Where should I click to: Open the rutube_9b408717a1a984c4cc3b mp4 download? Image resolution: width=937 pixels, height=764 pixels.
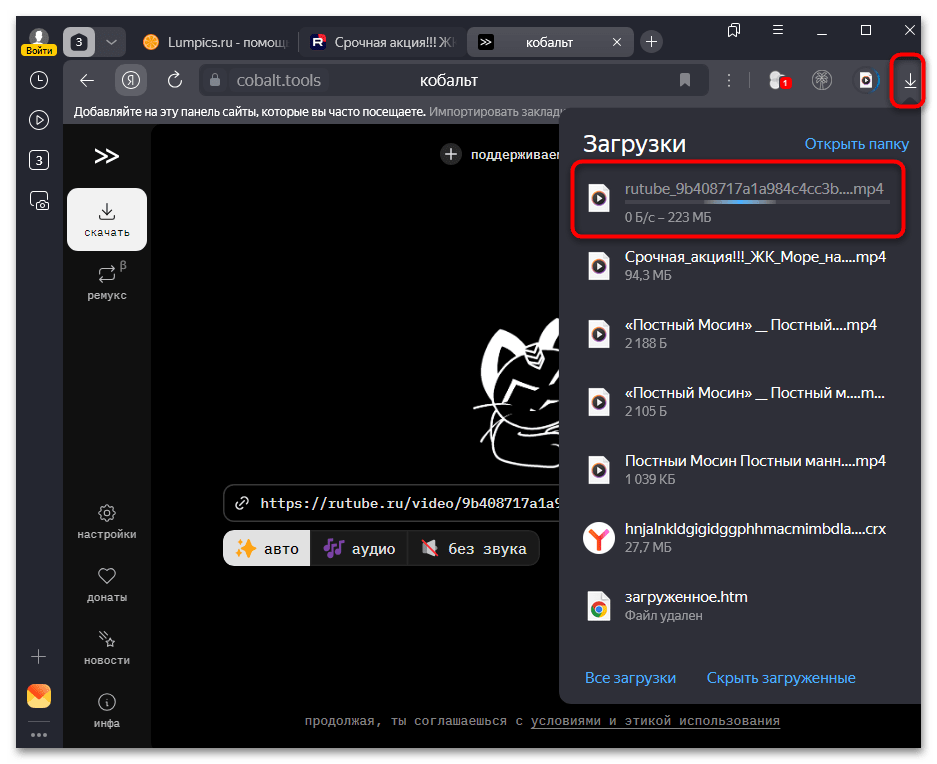click(737, 200)
